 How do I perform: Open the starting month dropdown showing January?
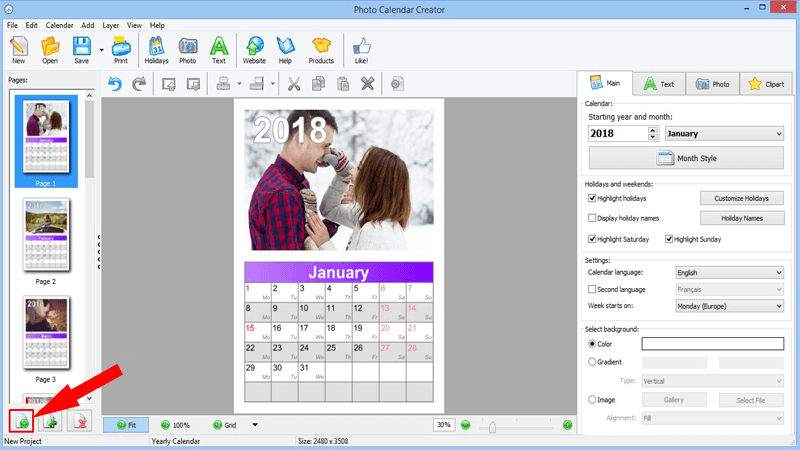[x=724, y=134]
